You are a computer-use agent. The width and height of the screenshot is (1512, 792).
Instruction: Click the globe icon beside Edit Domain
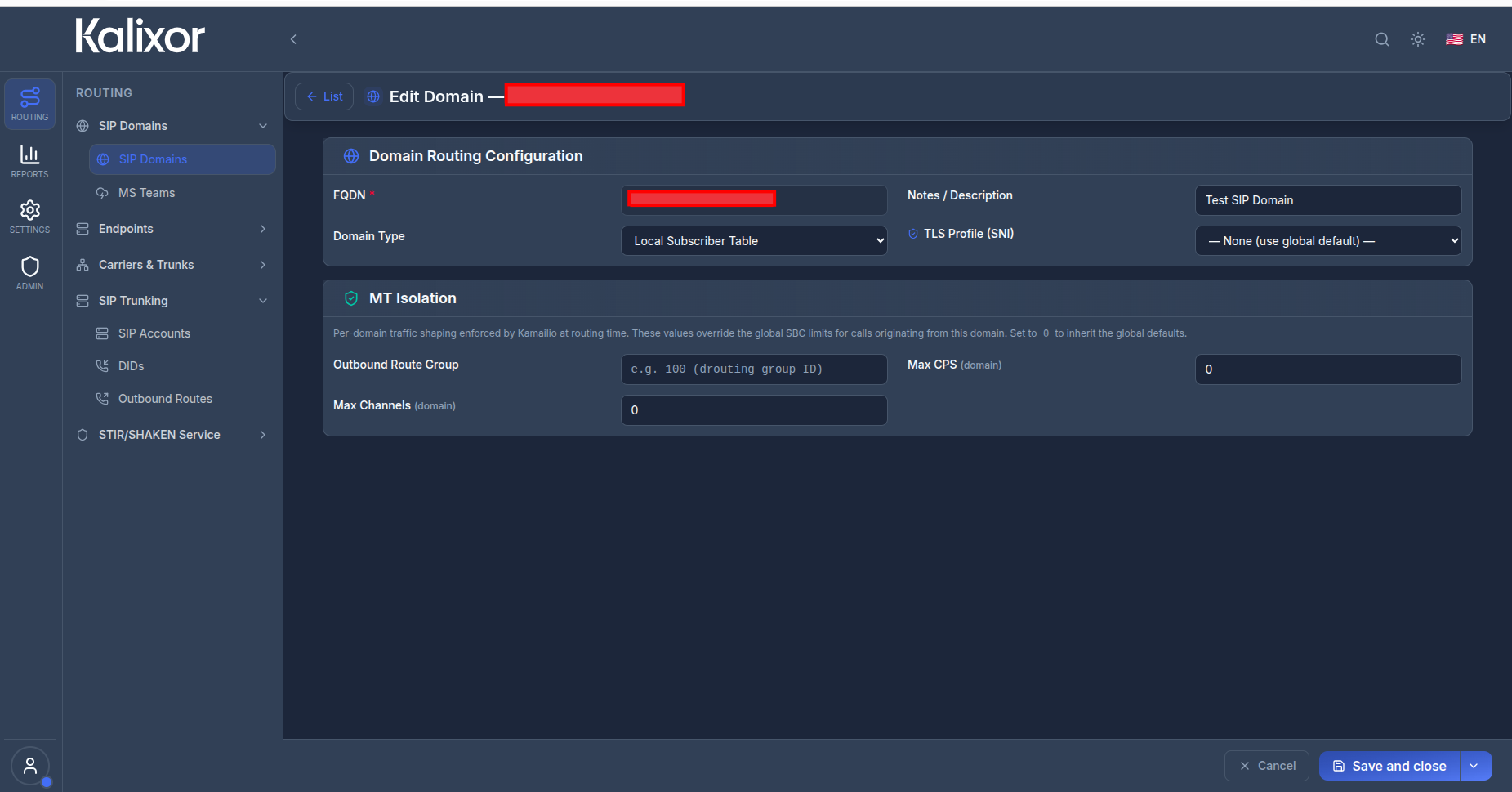tap(373, 96)
